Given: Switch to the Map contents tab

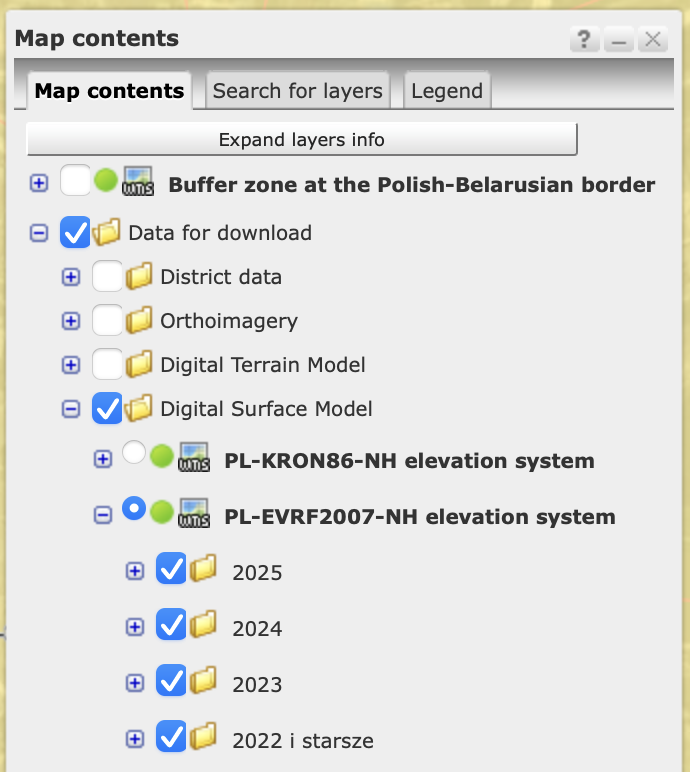Looking at the screenshot, I should (x=109, y=91).
